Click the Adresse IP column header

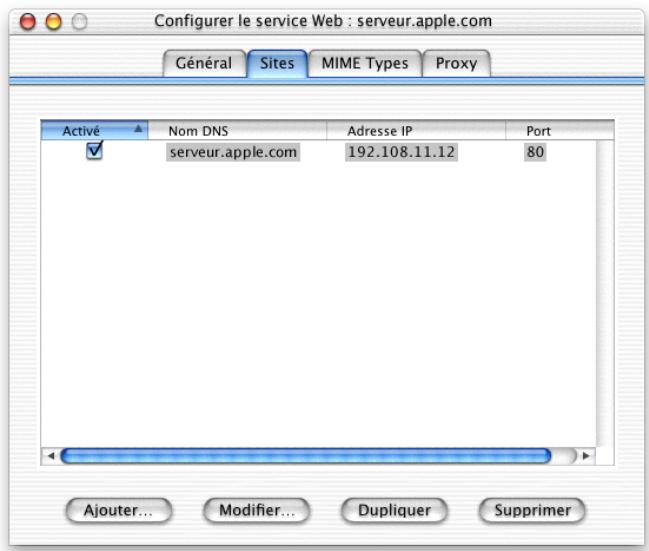(416, 131)
